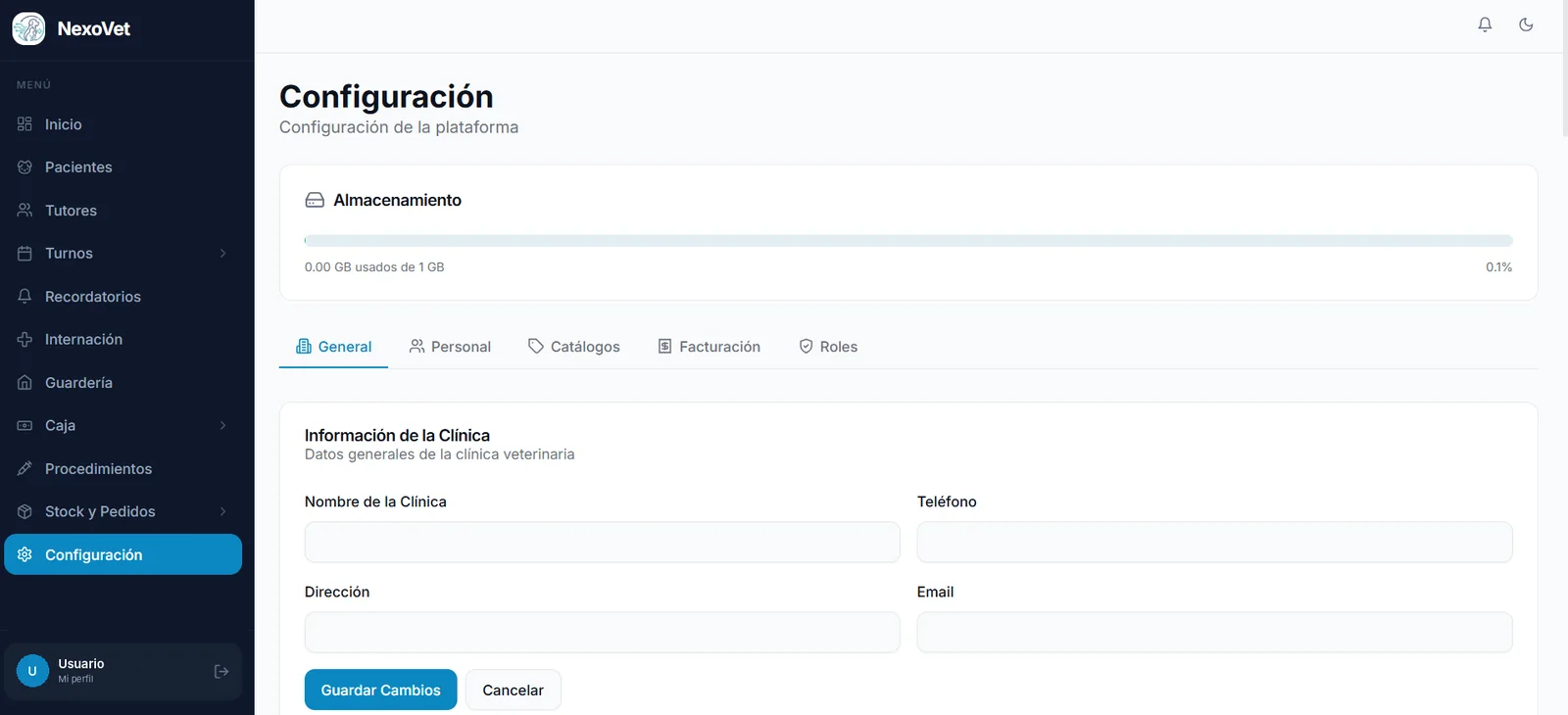Screen dimensions: 1568x715
Task: Click the Configuración gear icon in sidebar
Action: pyautogui.click(x=24, y=555)
